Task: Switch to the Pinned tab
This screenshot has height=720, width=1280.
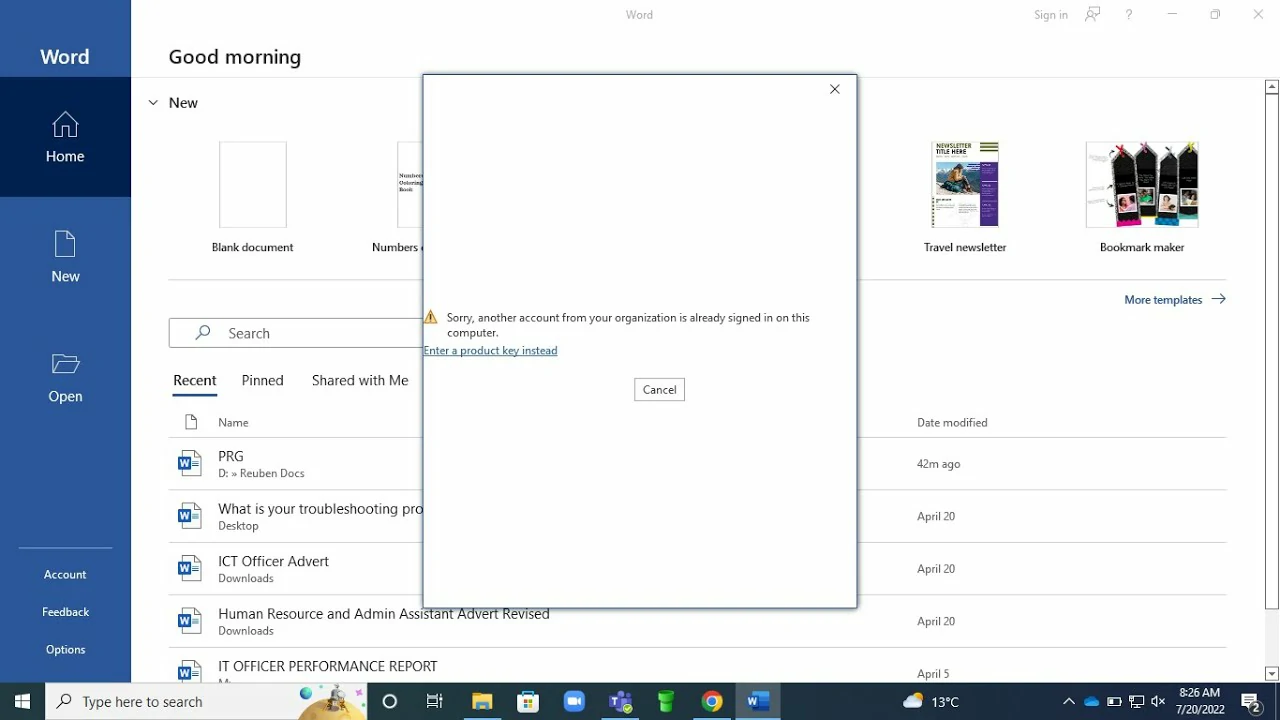Action: click(262, 380)
